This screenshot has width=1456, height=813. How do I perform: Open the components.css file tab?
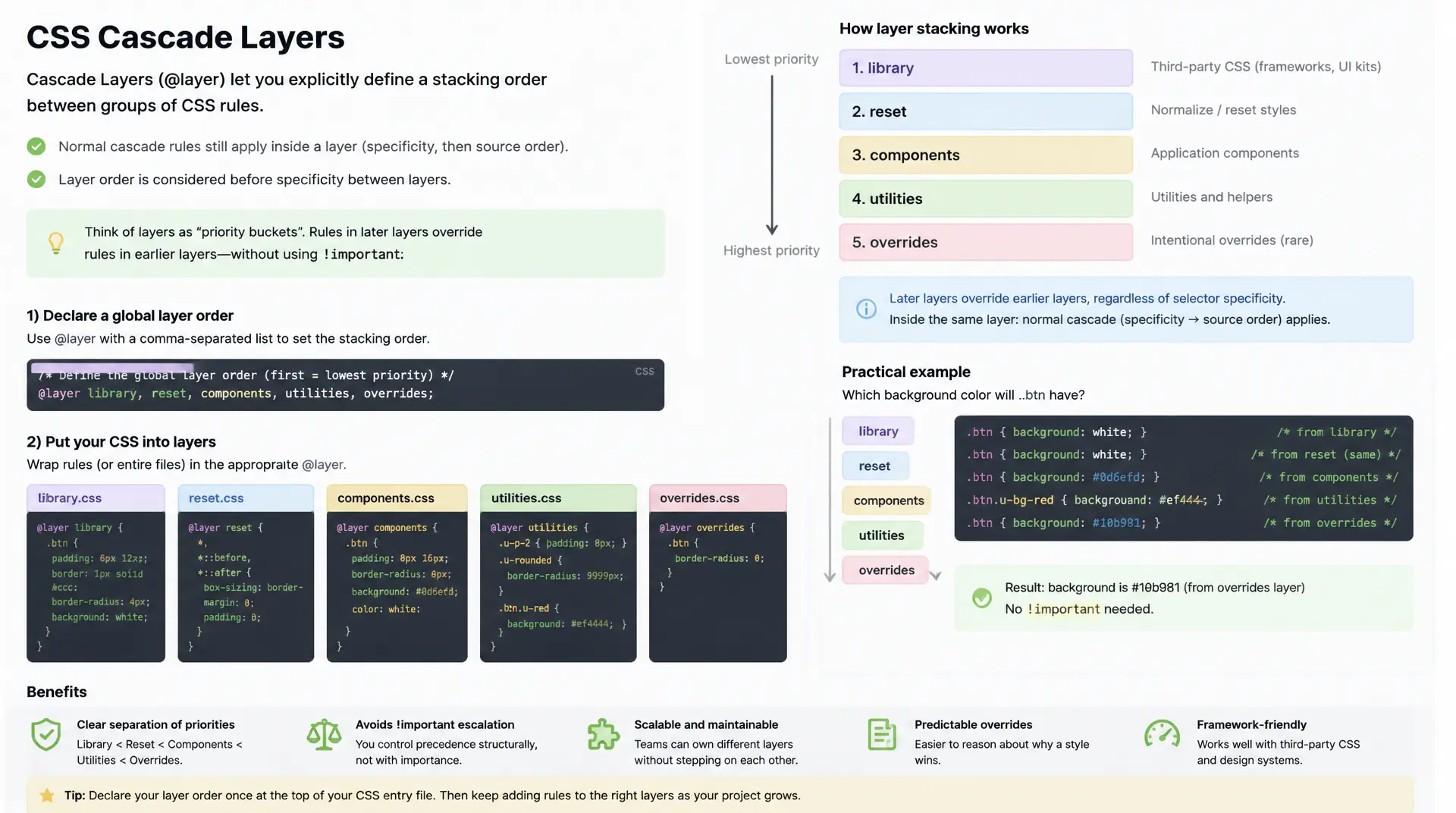[x=397, y=498]
